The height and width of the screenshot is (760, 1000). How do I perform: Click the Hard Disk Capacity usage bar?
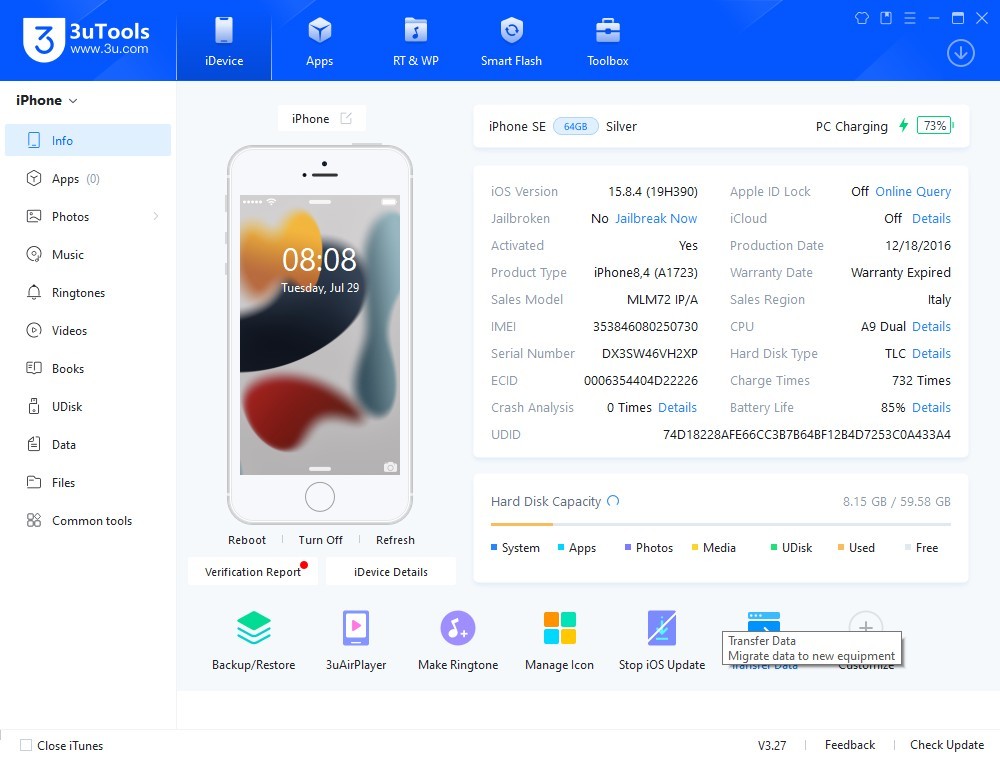pyautogui.click(x=721, y=524)
